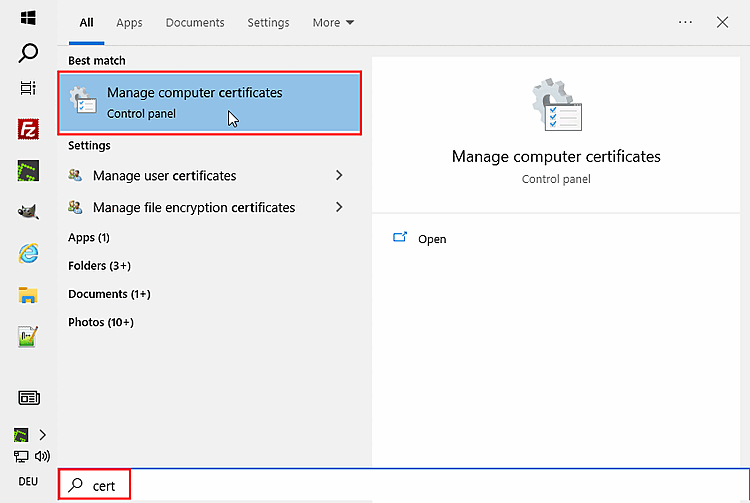Open the Notepad++ taskbar icon

[x=28, y=336]
